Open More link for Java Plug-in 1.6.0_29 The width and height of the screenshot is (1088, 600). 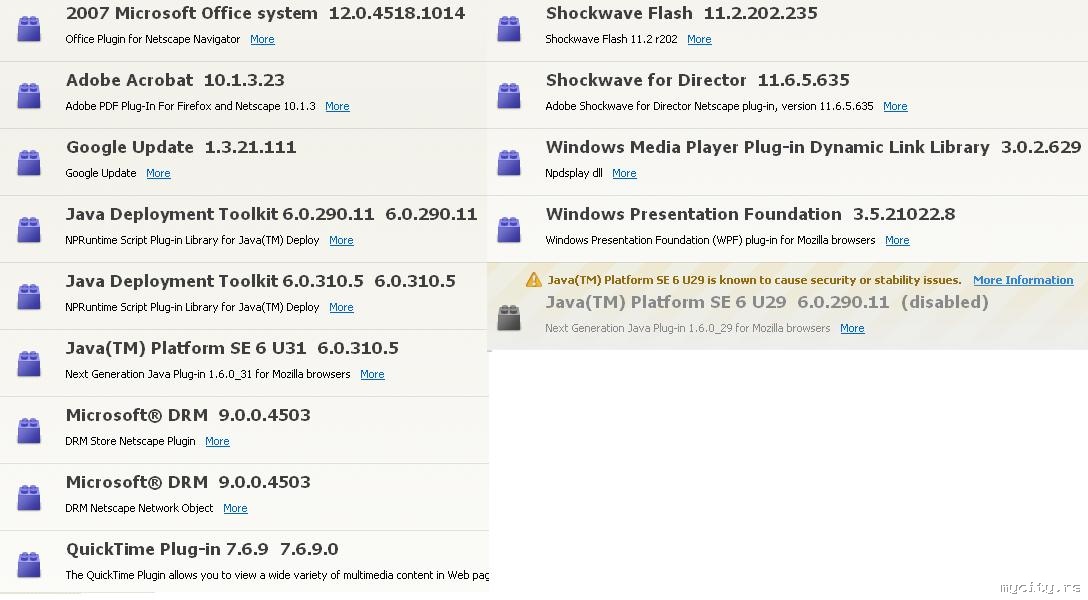[x=852, y=328]
